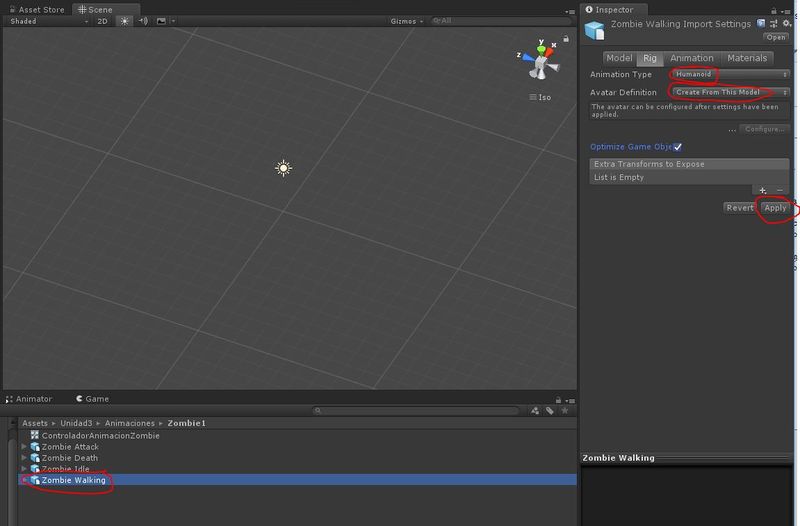Image resolution: width=800 pixels, height=526 pixels.
Task: Open Inspector gear settings menu
Action: click(787, 23)
